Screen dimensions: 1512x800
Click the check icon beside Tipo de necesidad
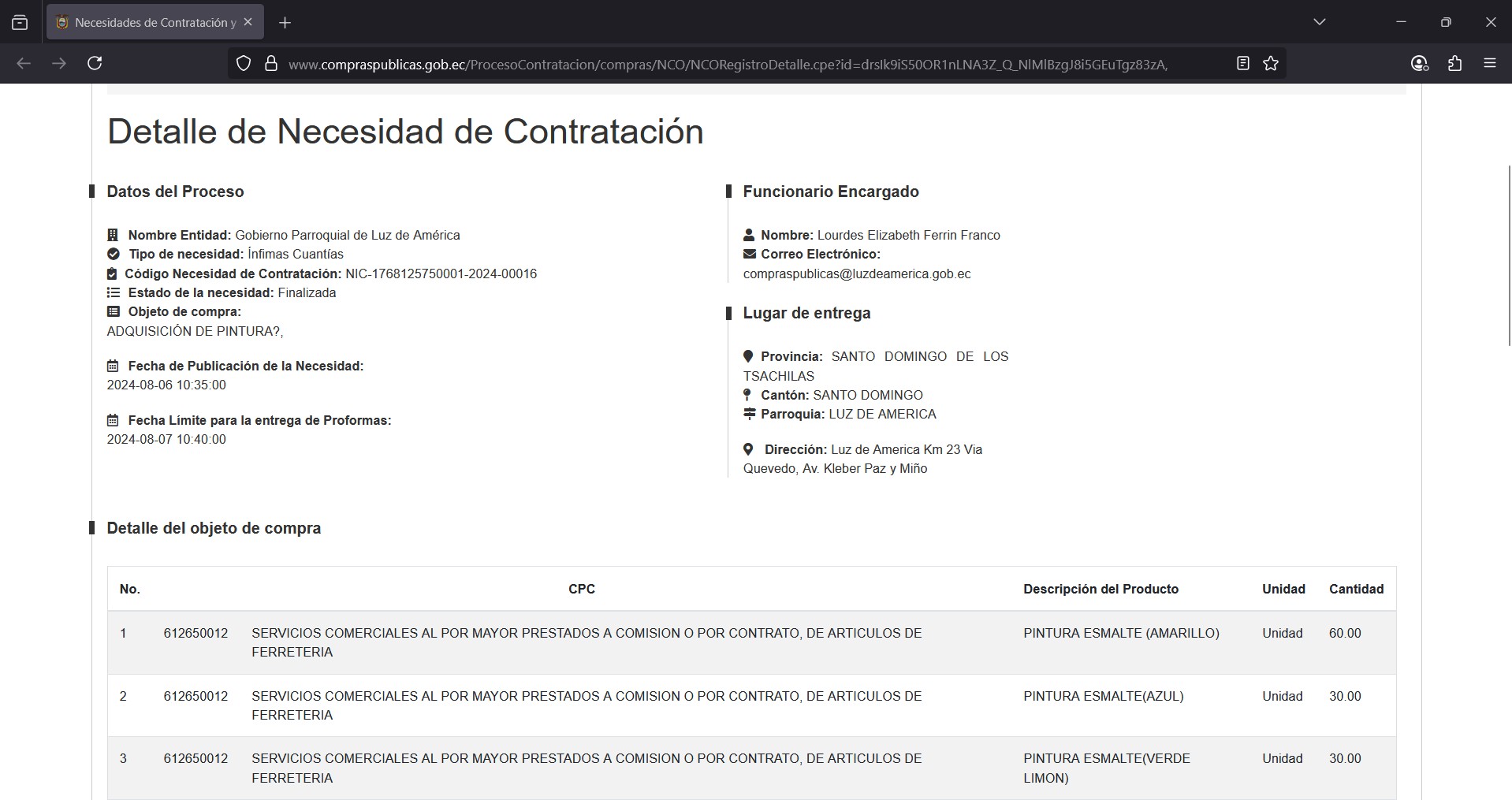114,254
